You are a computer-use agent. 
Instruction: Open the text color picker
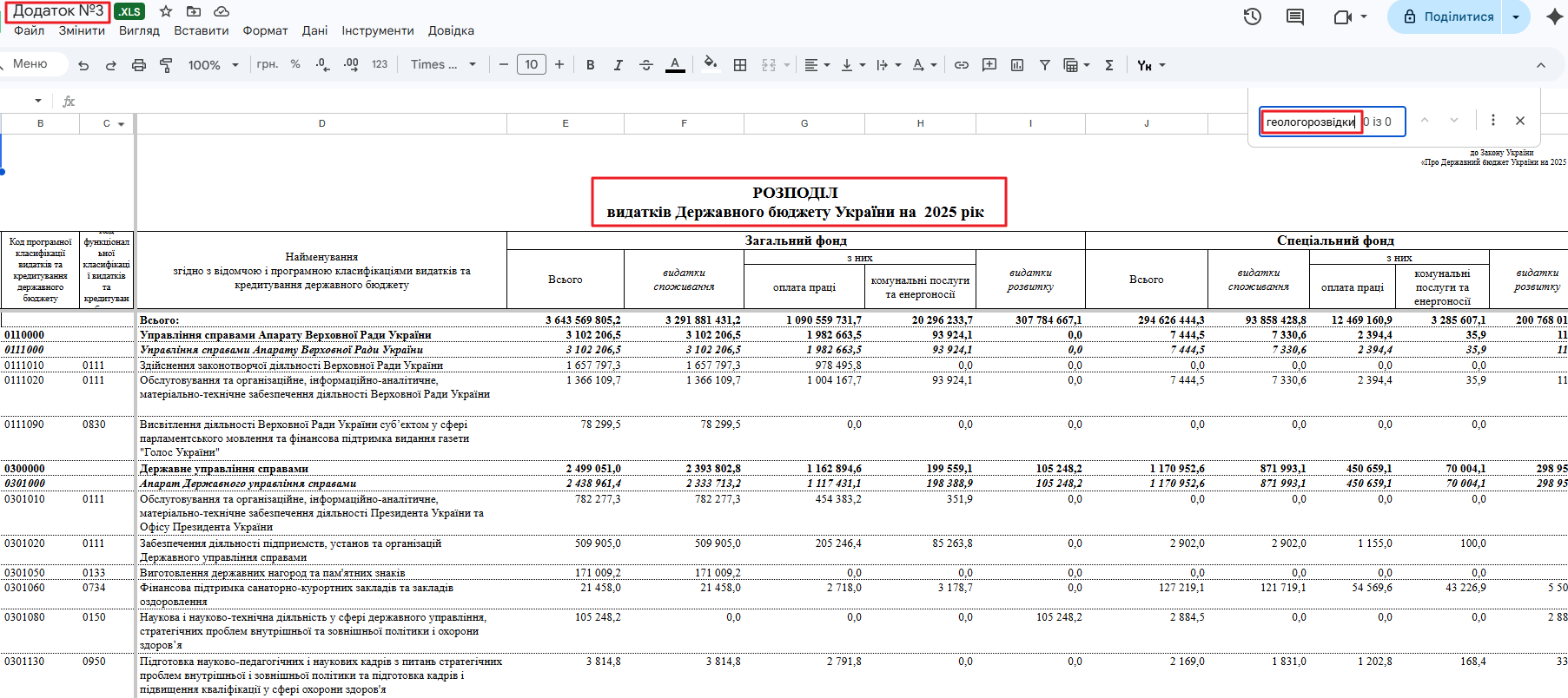pos(675,65)
